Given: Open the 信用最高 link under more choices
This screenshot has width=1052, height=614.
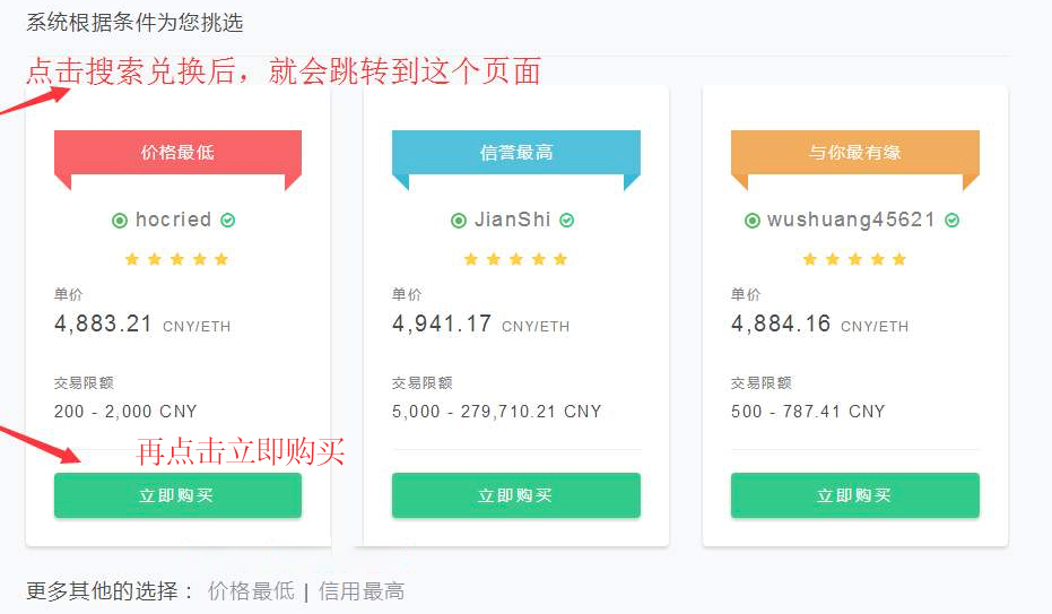Looking at the screenshot, I should click(361, 591).
